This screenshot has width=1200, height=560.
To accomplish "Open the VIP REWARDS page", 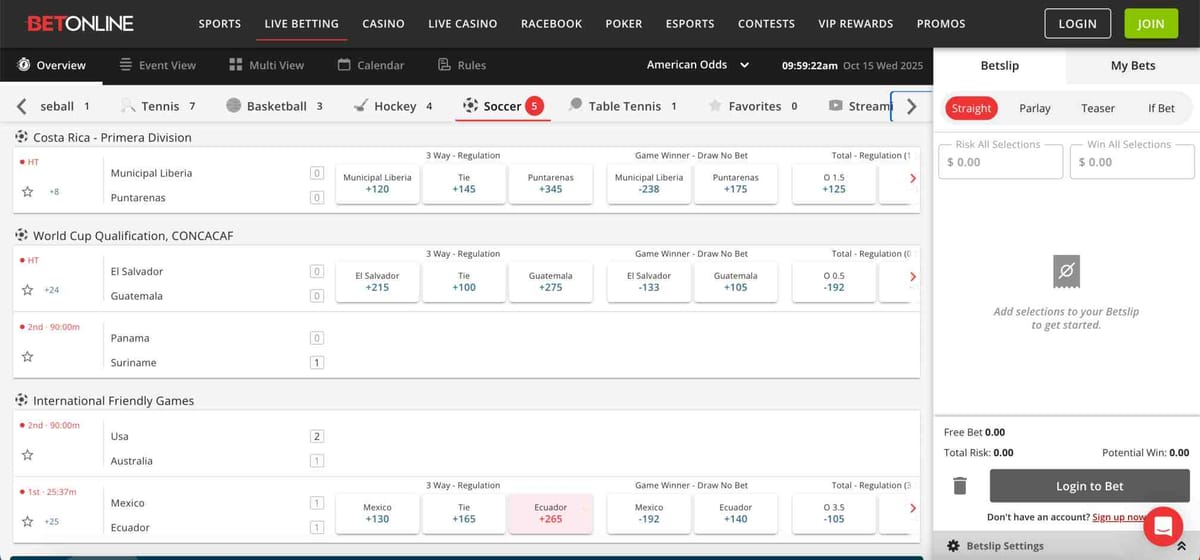I will (x=856, y=23).
